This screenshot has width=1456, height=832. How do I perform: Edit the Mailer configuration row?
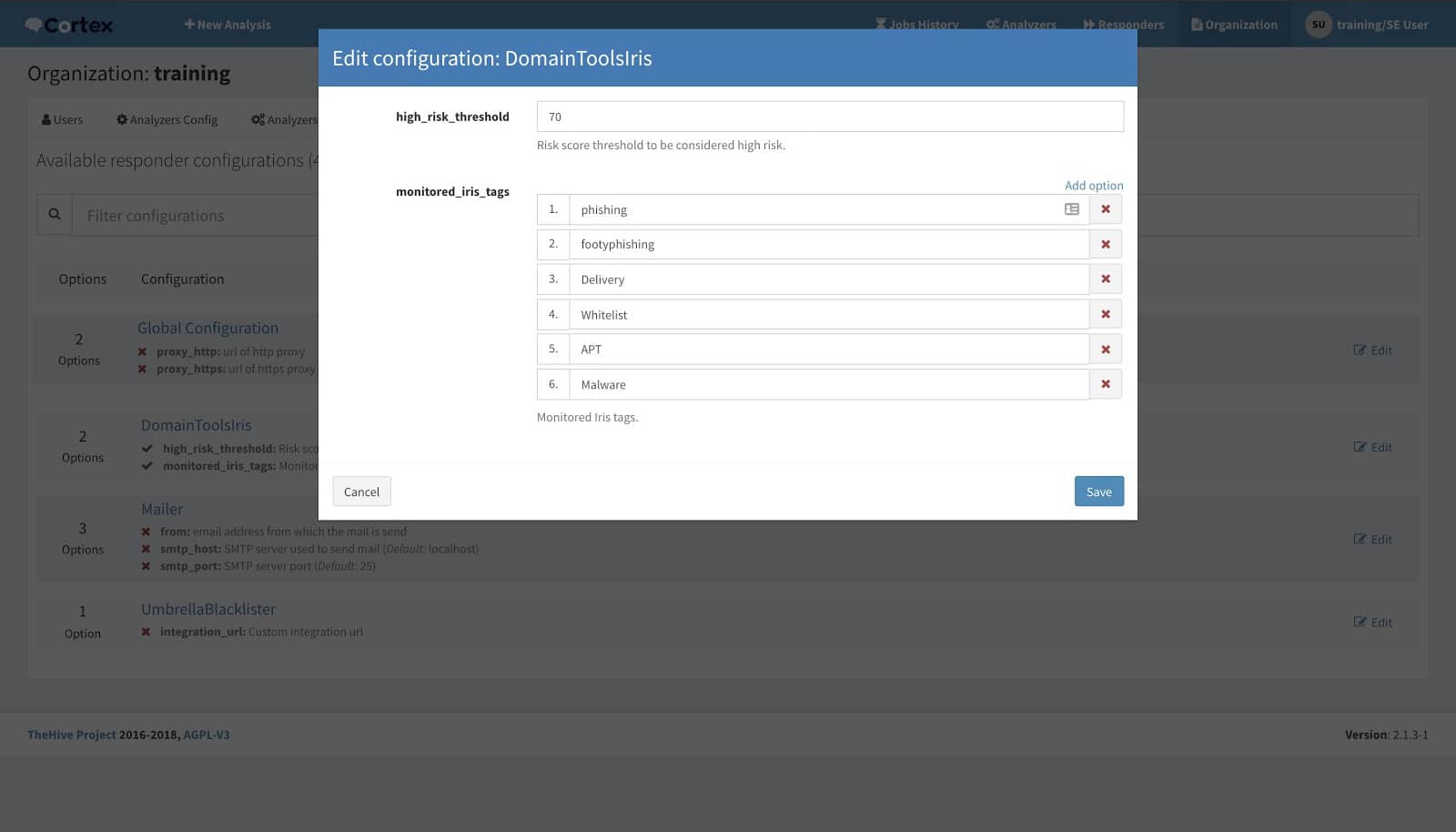point(1372,539)
